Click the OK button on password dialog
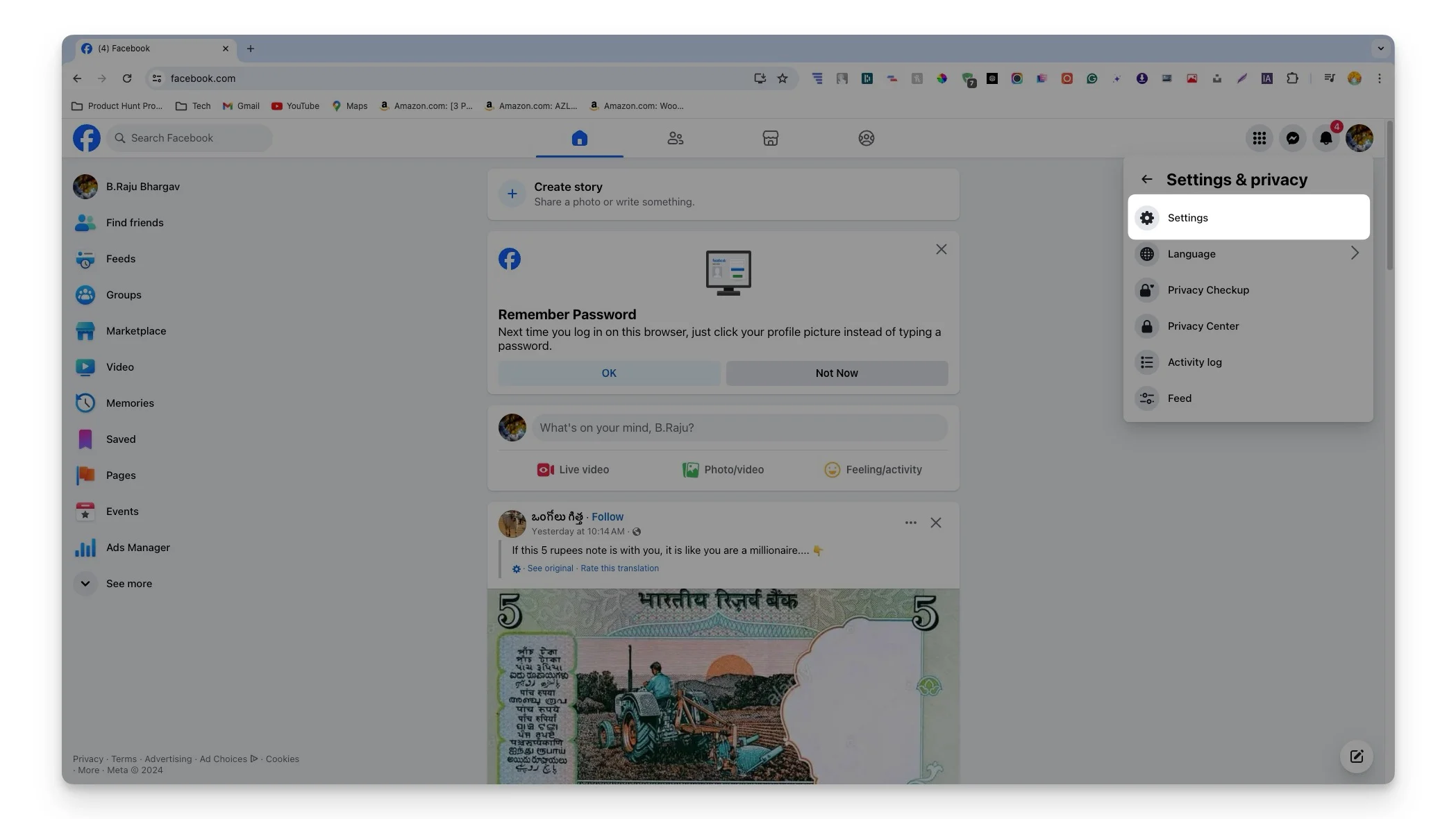Screen dimensions: 1456x819 point(608,373)
